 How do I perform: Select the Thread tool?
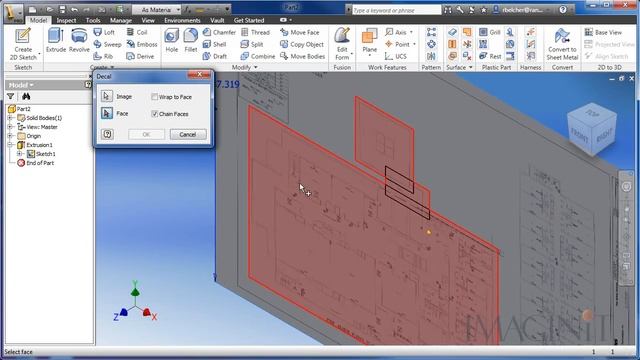click(x=255, y=32)
